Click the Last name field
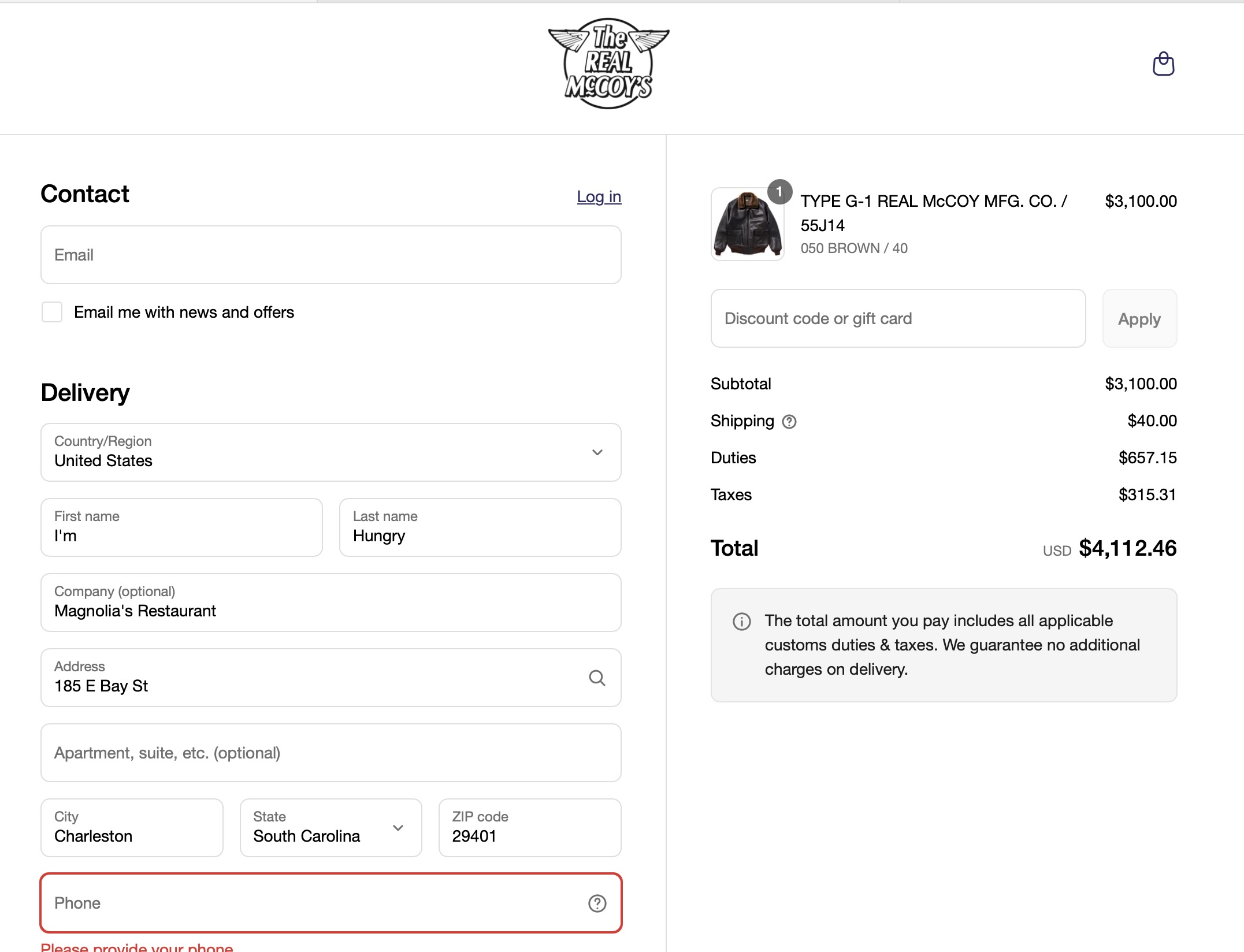 [480, 527]
